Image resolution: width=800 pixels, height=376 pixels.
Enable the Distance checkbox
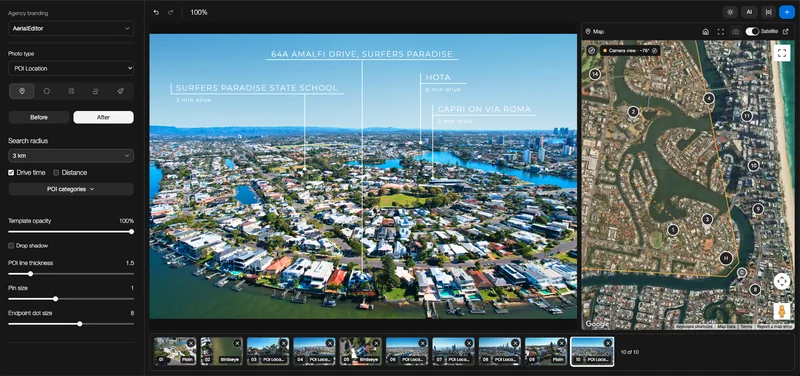pyautogui.click(x=56, y=172)
